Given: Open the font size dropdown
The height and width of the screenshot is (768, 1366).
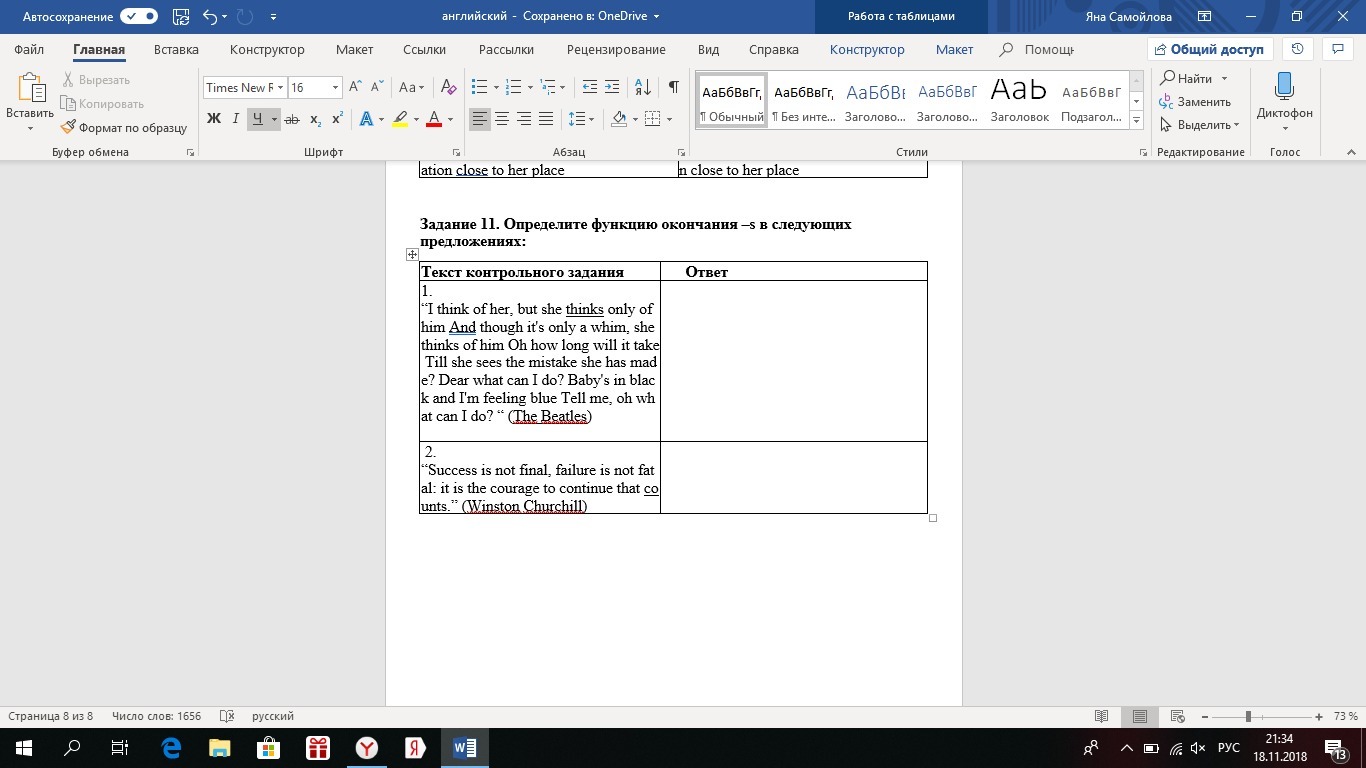Looking at the screenshot, I should [x=335, y=88].
